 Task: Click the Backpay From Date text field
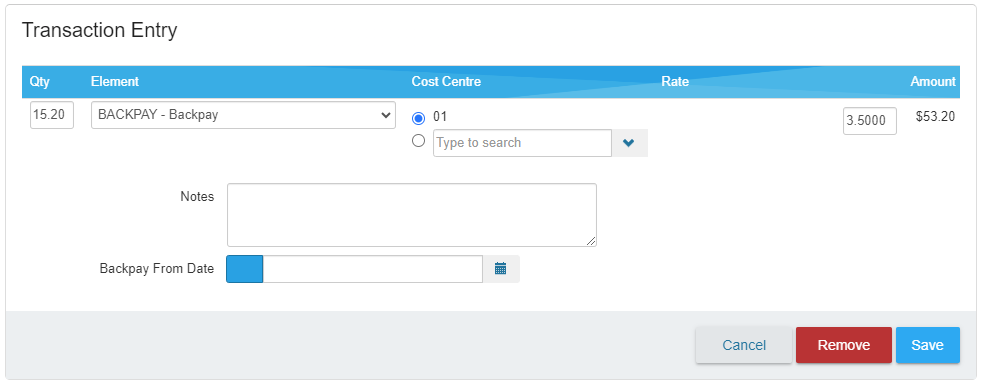click(x=373, y=269)
